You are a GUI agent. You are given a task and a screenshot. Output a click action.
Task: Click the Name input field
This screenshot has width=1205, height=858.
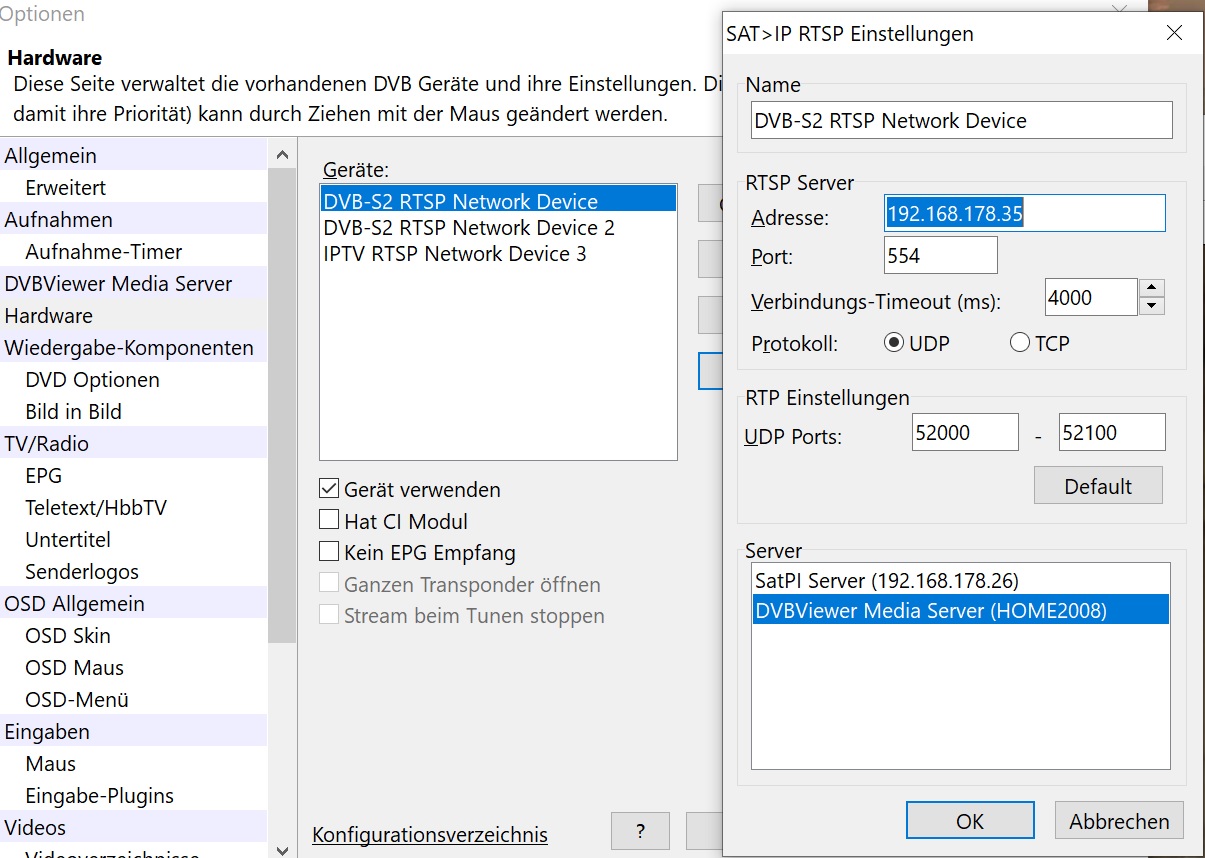[x=961, y=120]
